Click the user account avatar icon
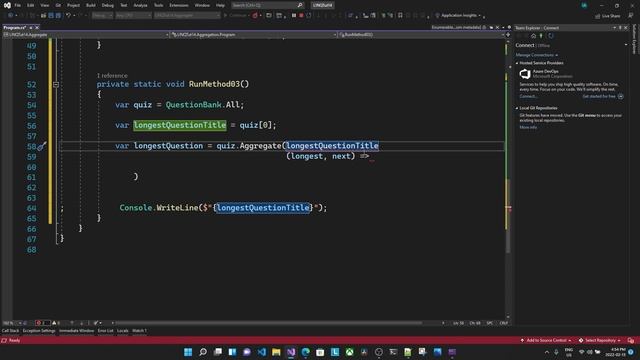The width and height of the screenshot is (640, 360). click(584, 5)
